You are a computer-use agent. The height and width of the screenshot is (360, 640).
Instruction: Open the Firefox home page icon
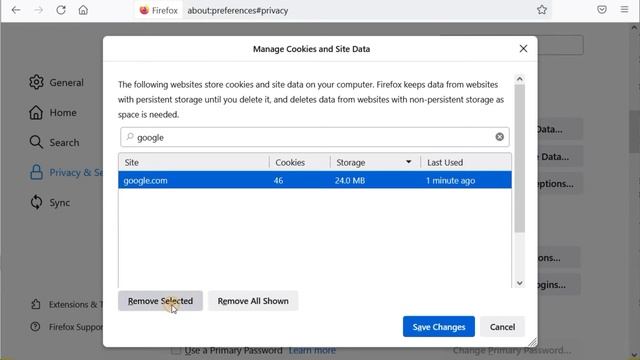pyautogui.click(x=83, y=10)
